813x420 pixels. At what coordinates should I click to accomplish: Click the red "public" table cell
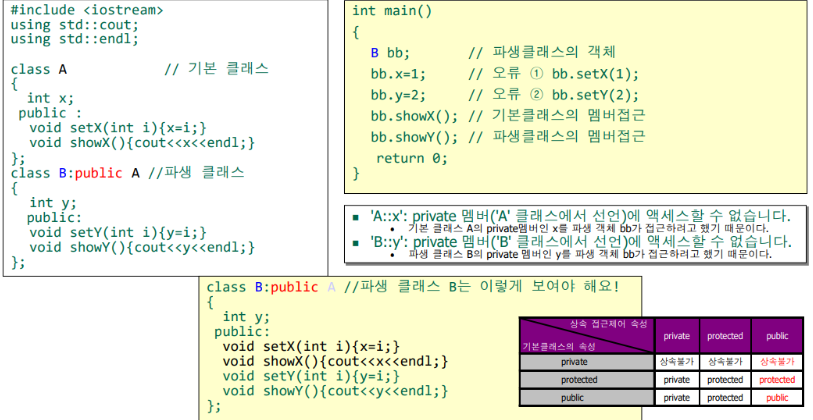777,398
